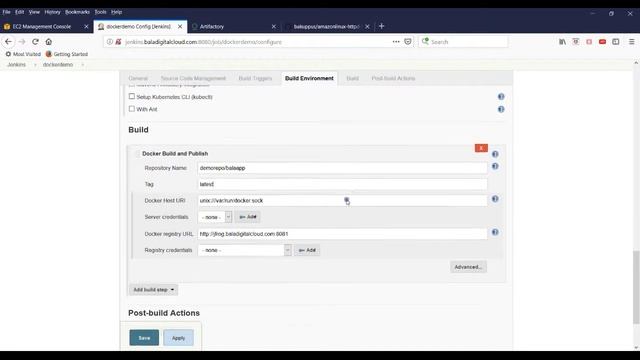Open the File menu
Image resolution: width=640 pixels, height=360 pixels.
pos(7,12)
